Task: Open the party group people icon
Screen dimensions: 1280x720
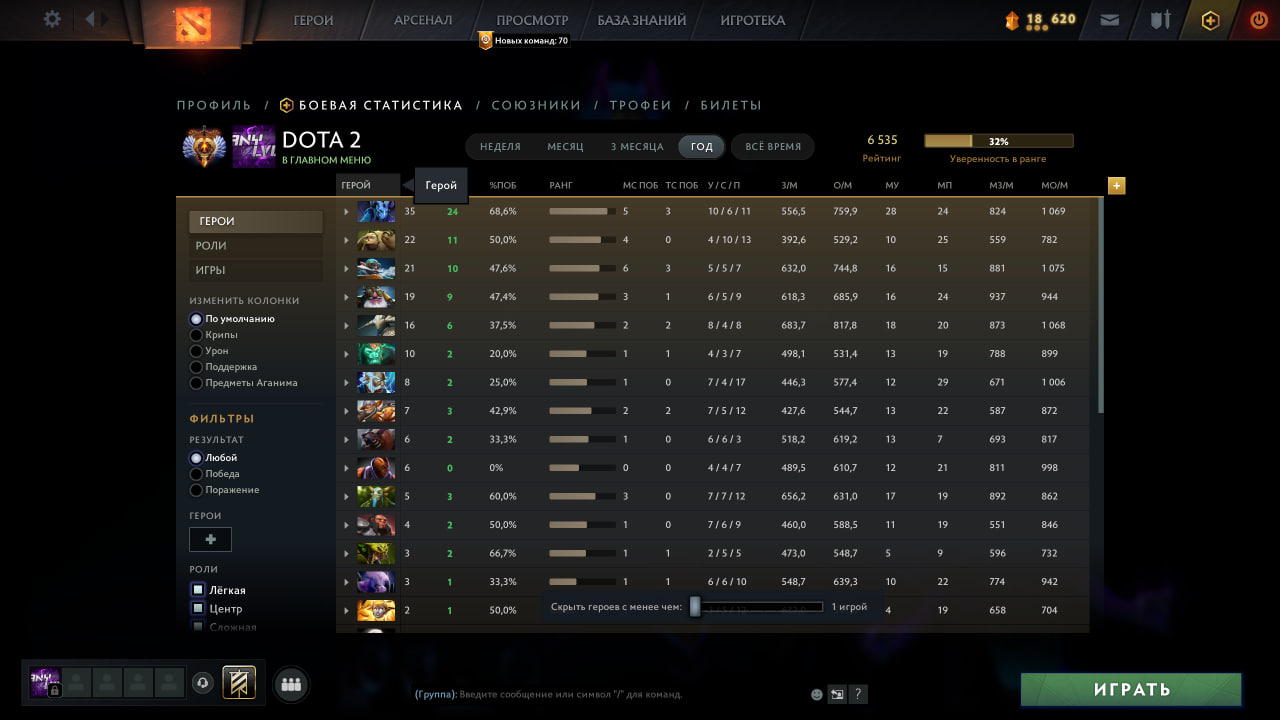Action: pos(291,684)
